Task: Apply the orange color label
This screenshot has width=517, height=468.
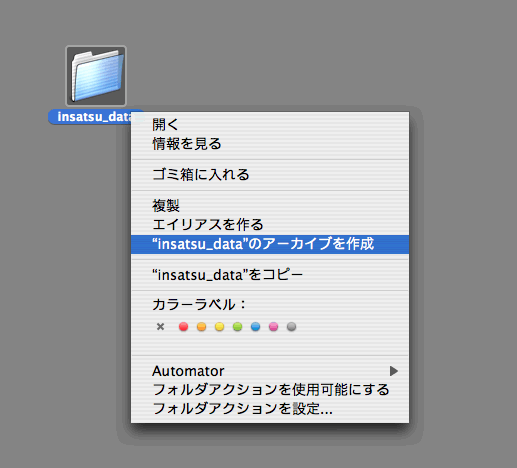Action: (x=201, y=327)
